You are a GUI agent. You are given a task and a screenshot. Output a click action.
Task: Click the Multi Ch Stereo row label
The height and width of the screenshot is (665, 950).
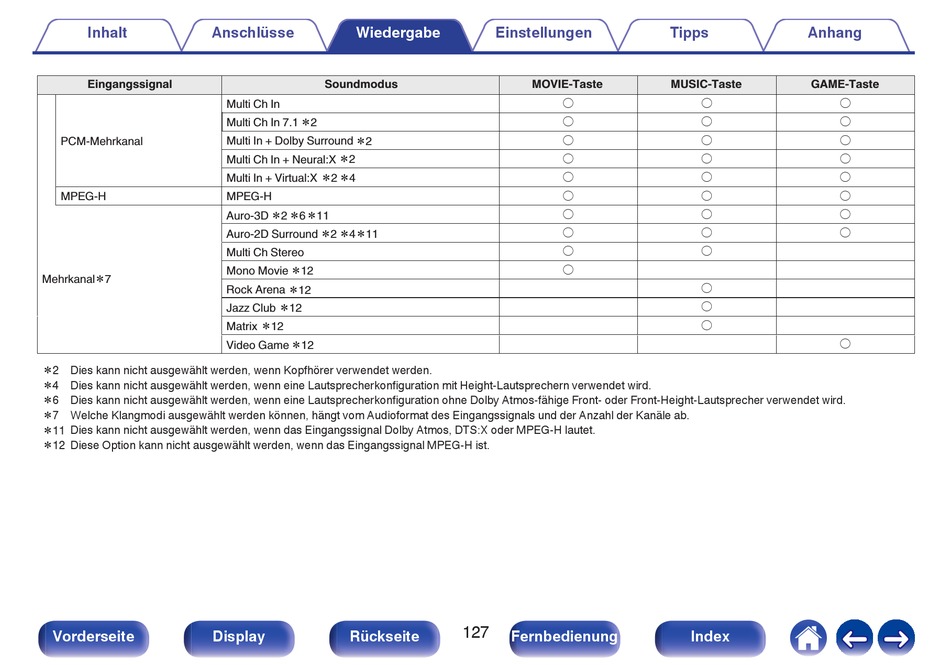(x=265, y=253)
